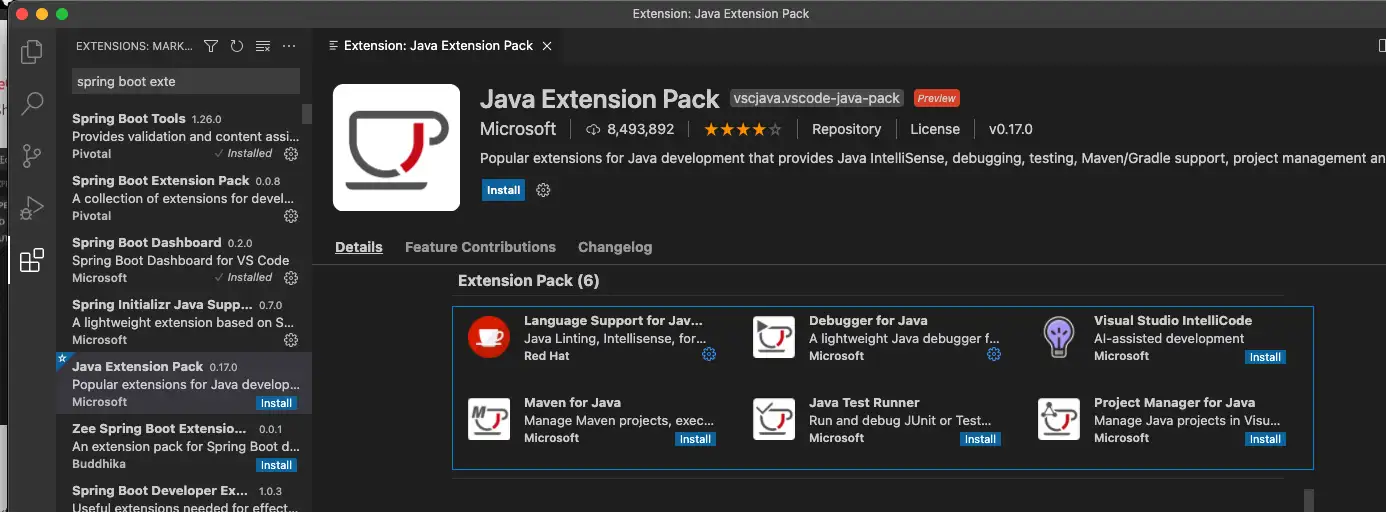Click the details page scrollbar
Image resolution: width=1386 pixels, height=512 pixels.
coord(1309,500)
